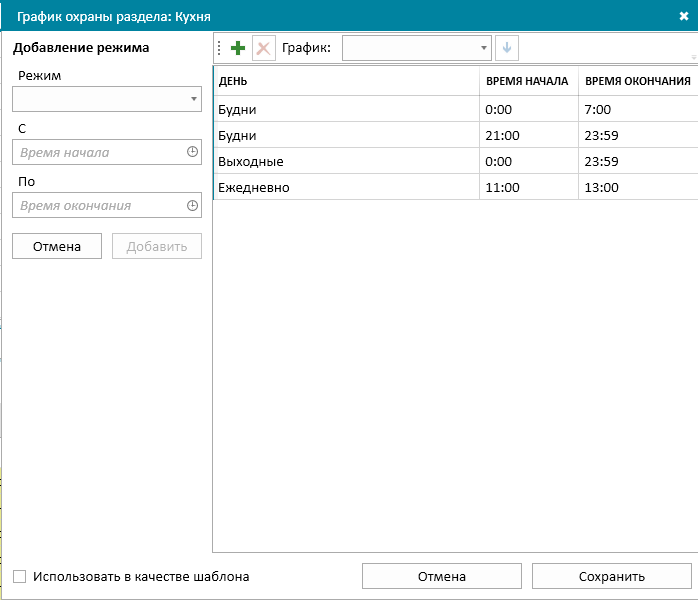Click the 13:00 end time cell
This screenshot has height=600, width=698.
coord(638,187)
